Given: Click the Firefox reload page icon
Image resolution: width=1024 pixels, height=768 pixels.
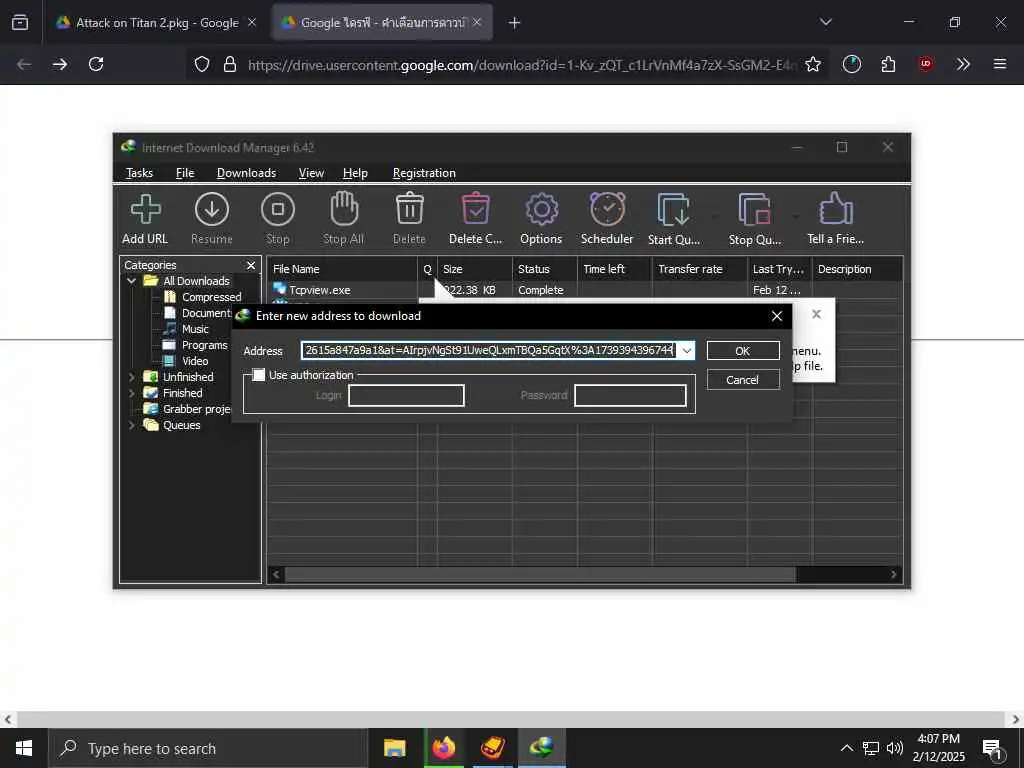Looking at the screenshot, I should pyautogui.click(x=96, y=64).
